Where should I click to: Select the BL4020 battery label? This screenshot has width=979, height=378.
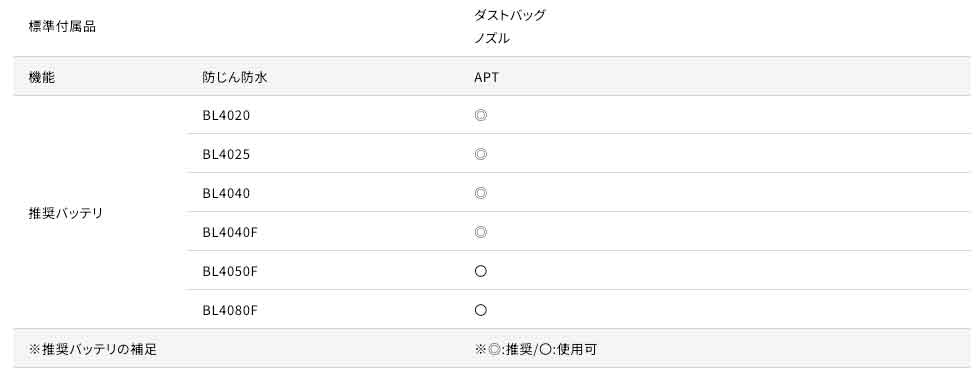pos(226,116)
